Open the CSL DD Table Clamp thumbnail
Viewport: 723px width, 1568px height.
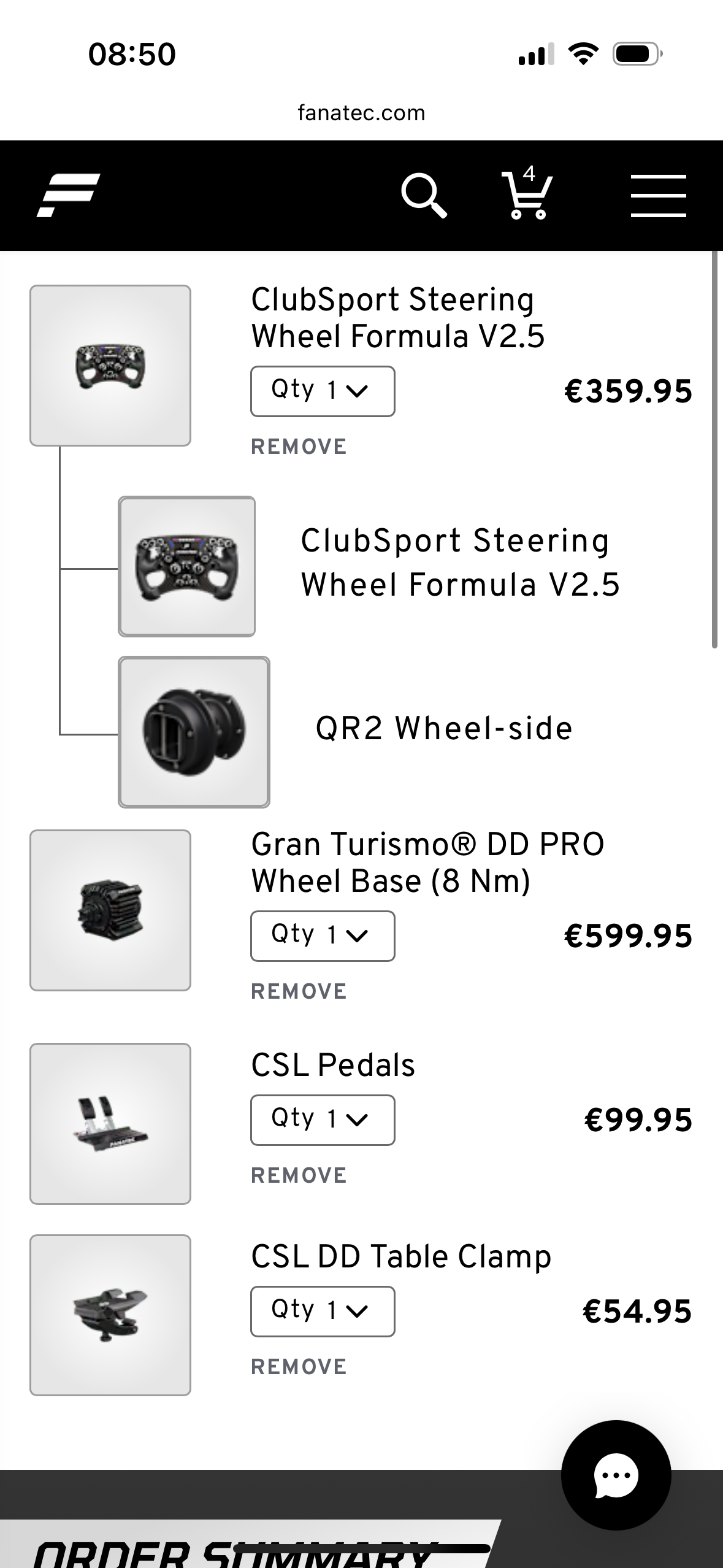(x=110, y=1315)
